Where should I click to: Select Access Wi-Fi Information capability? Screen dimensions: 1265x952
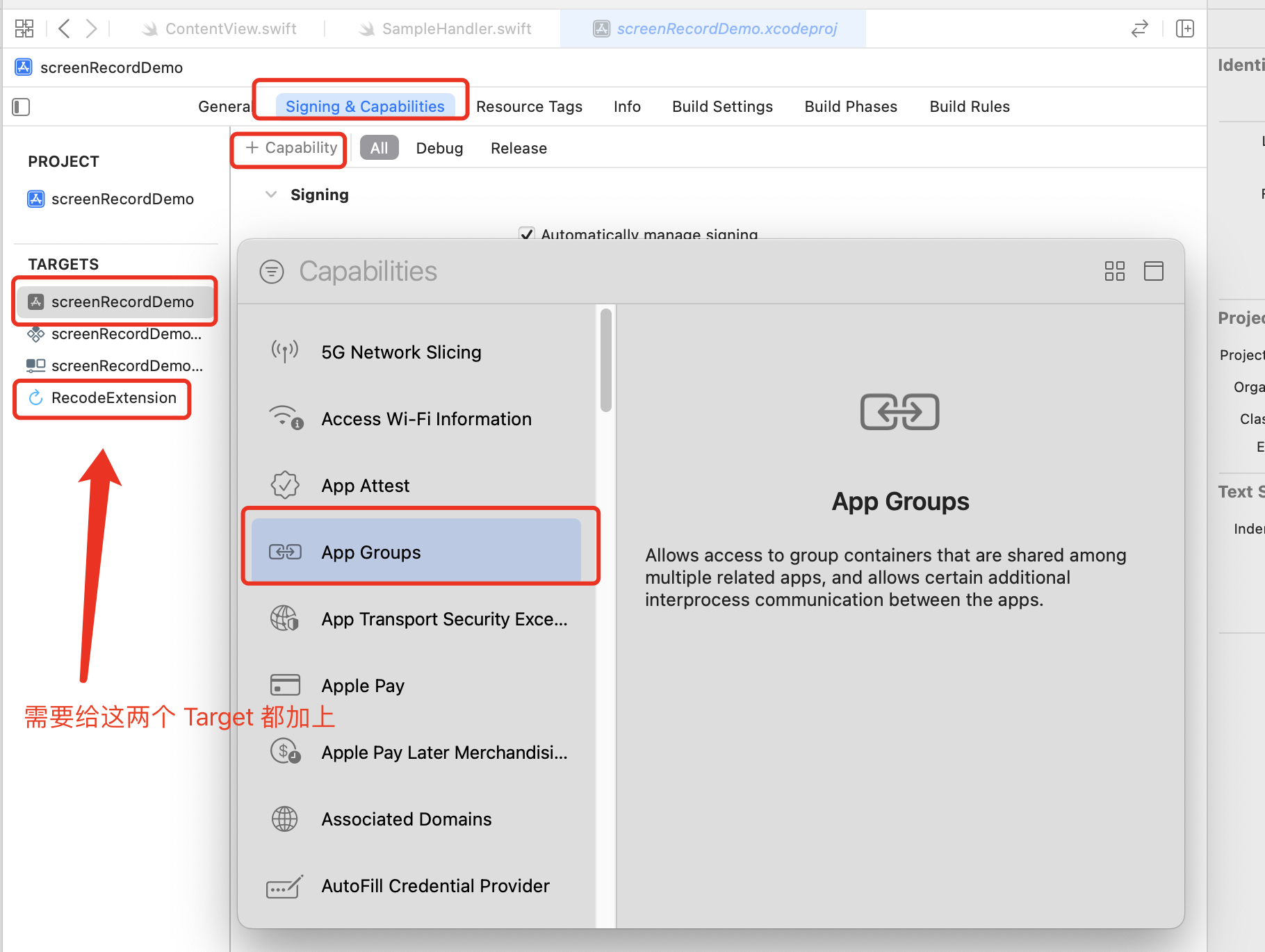coord(416,419)
